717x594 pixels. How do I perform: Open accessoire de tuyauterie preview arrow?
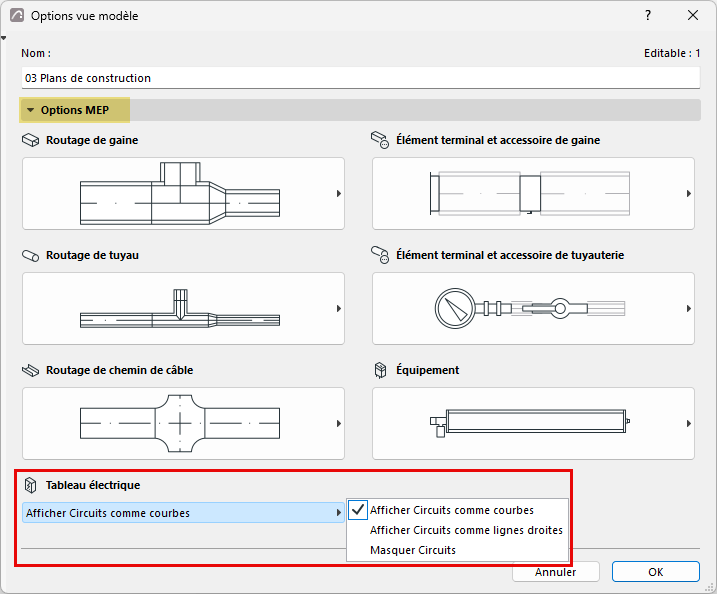tap(689, 309)
